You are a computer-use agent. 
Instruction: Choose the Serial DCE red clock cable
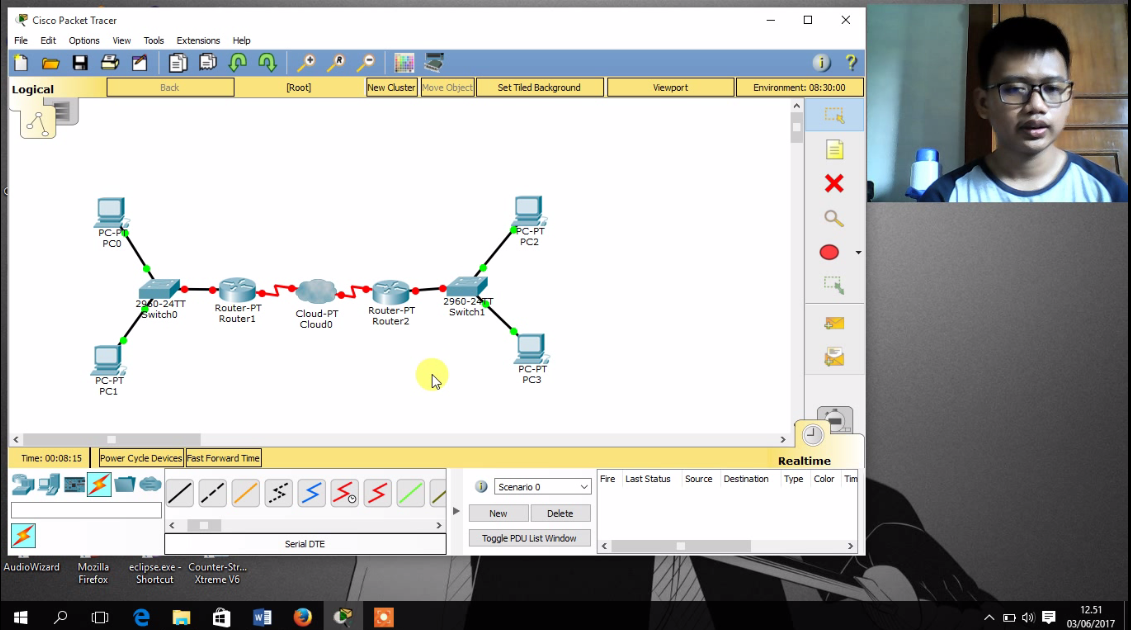pyautogui.click(x=345, y=494)
